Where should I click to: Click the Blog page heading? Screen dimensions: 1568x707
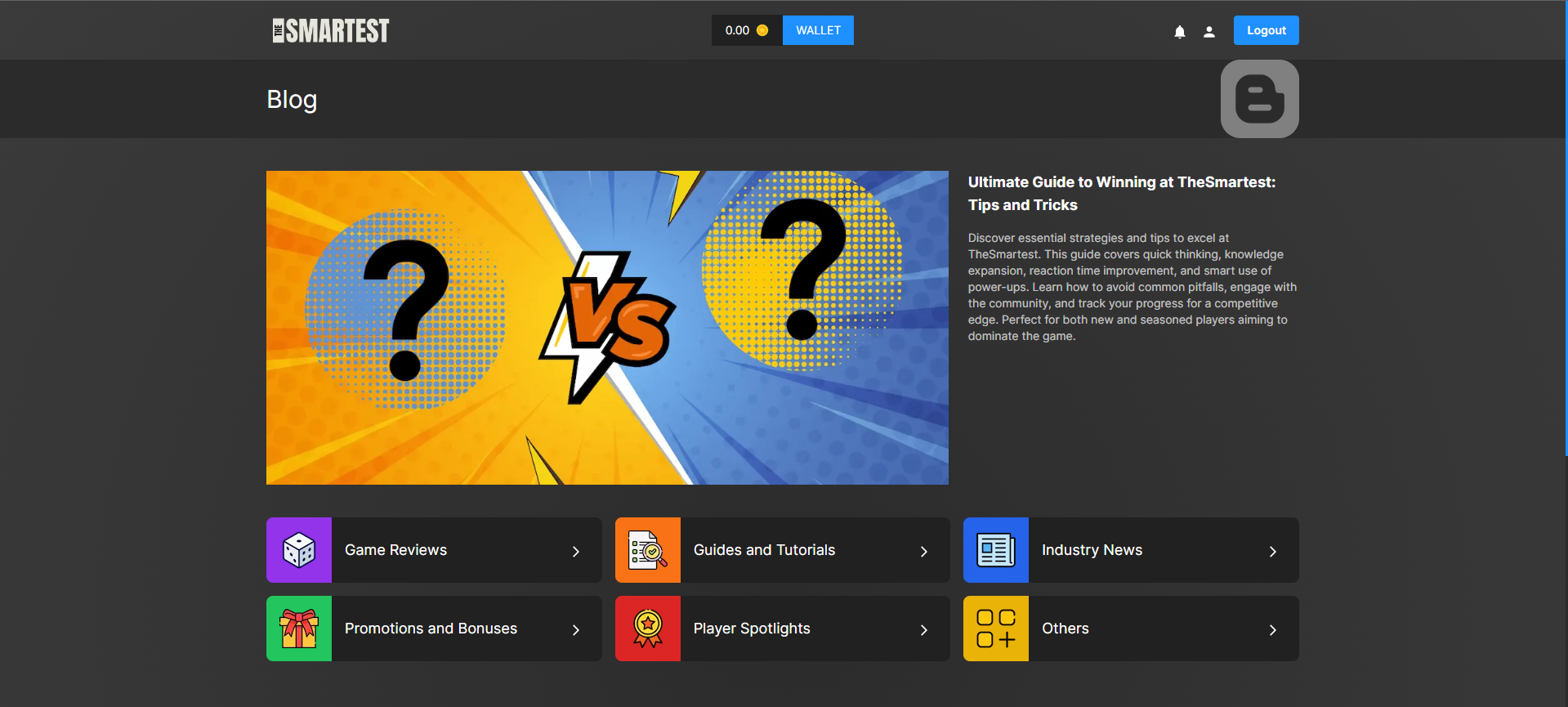[x=292, y=99]
